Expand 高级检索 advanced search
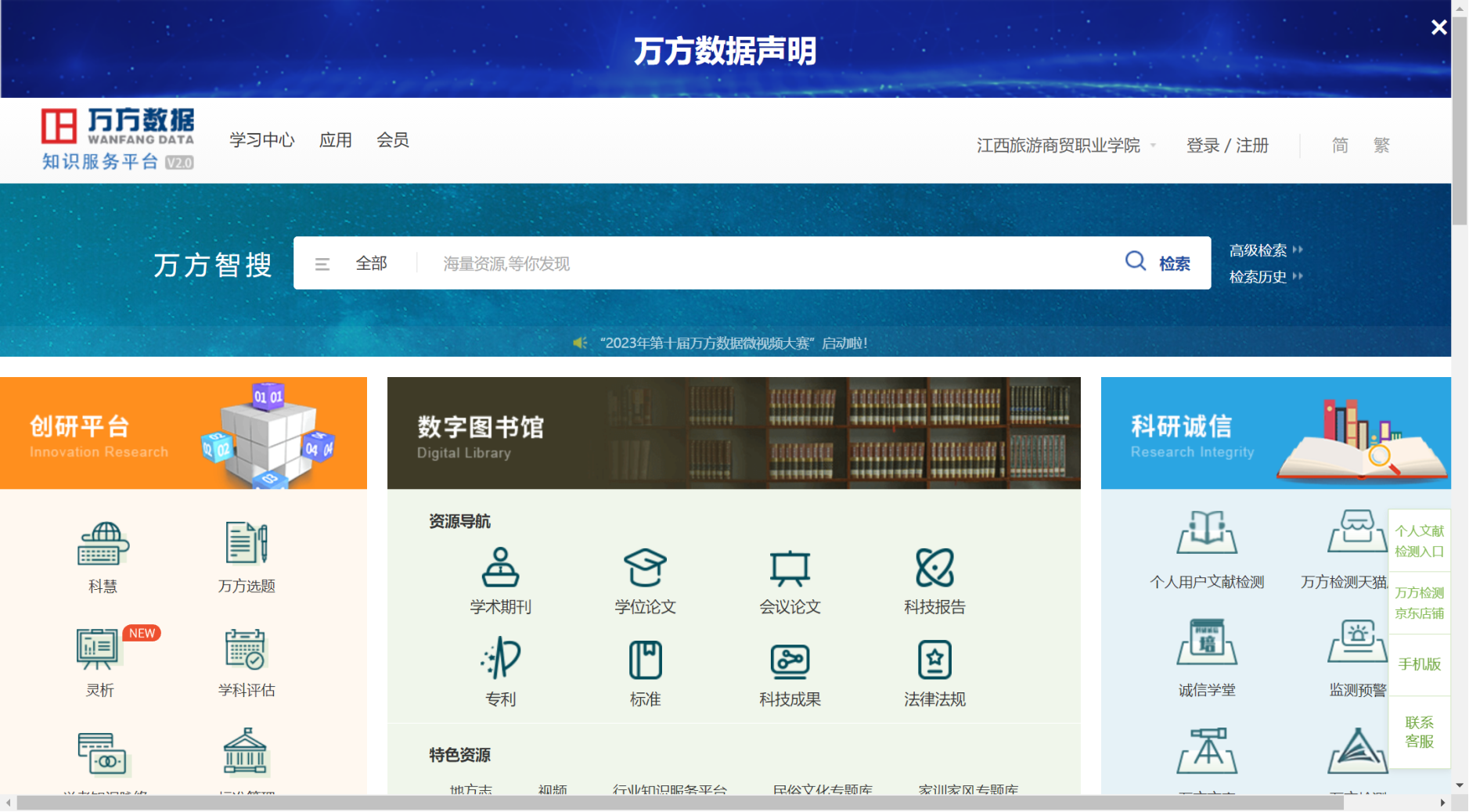1469x812 pixels. coord(1266,250)
